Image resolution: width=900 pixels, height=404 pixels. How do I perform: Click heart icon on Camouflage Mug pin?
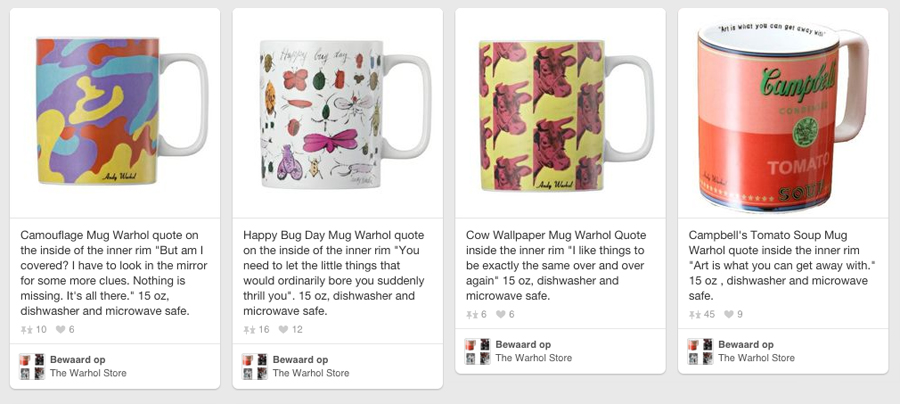(x=60, y=330)
